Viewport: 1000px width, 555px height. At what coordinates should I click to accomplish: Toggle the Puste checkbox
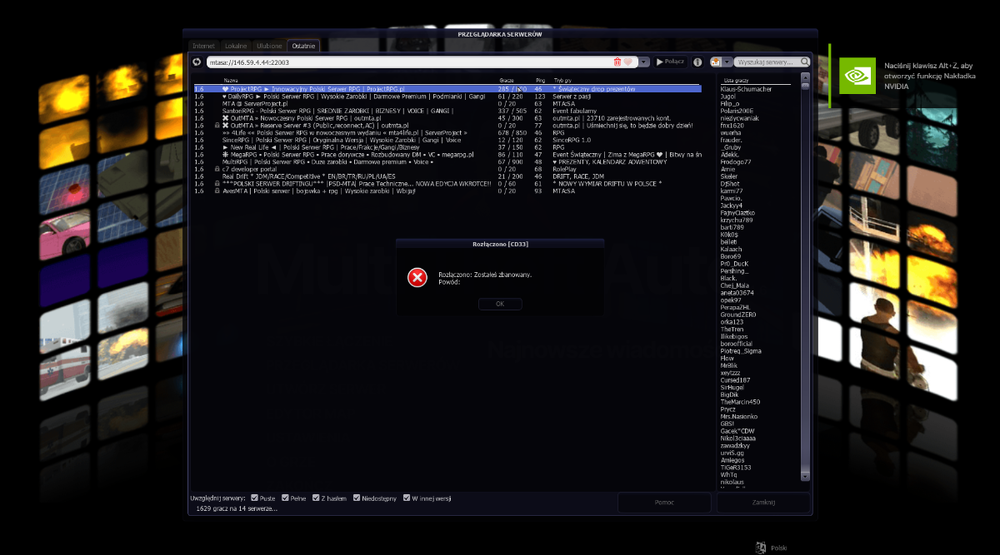254,498
